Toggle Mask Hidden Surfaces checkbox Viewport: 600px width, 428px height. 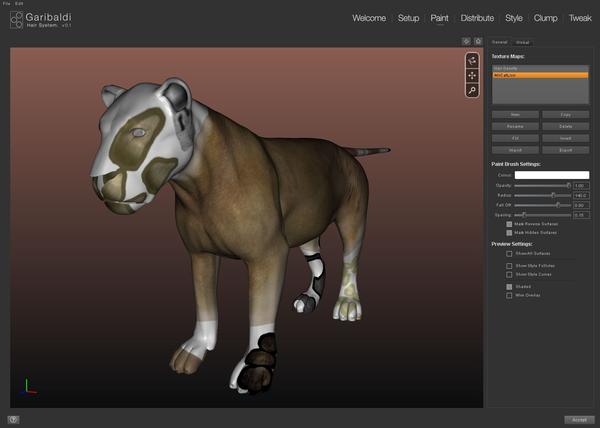(x=509, y=233)
